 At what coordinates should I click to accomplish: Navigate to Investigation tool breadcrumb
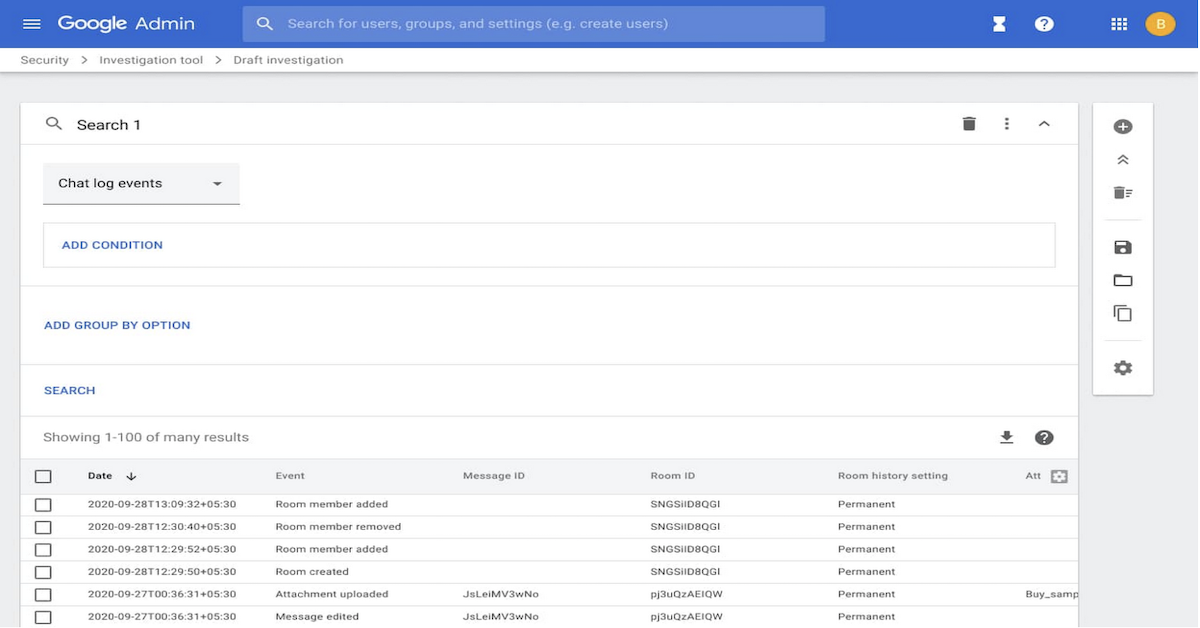coord(151,60)
